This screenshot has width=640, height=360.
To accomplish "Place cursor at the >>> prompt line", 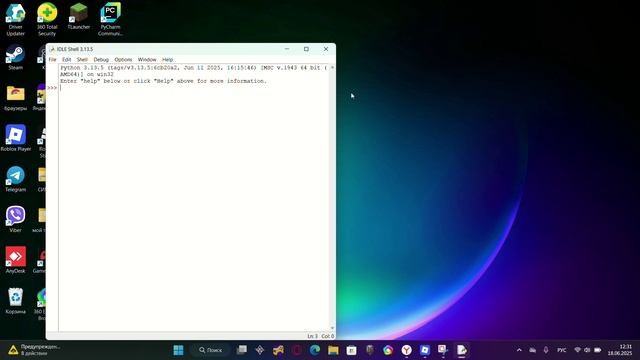I will pyautogui.click(x=194, y=88).
